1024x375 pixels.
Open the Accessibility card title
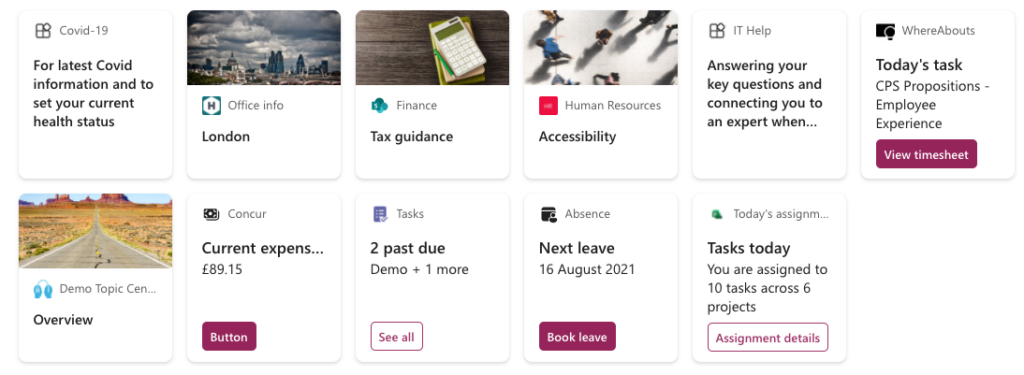577,137
